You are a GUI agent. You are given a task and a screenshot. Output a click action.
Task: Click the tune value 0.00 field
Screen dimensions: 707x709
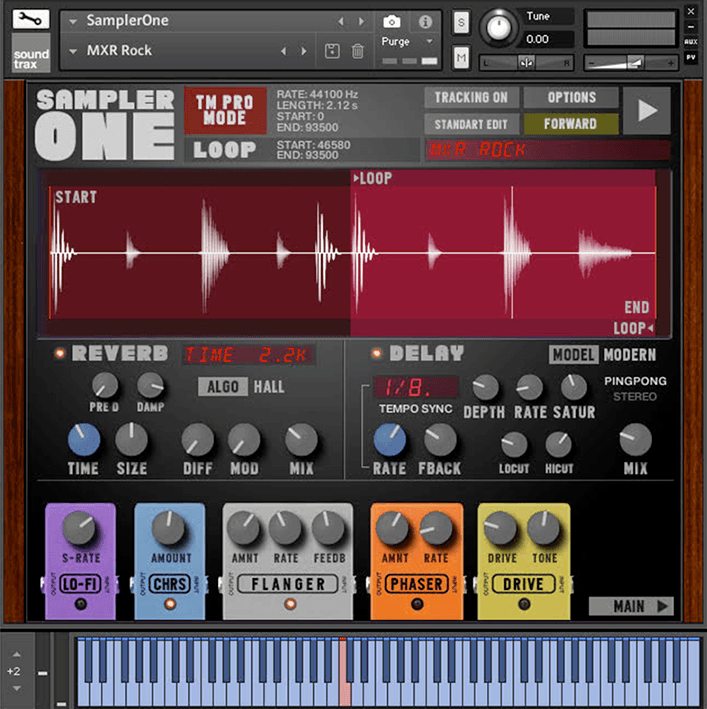[549, 39]
